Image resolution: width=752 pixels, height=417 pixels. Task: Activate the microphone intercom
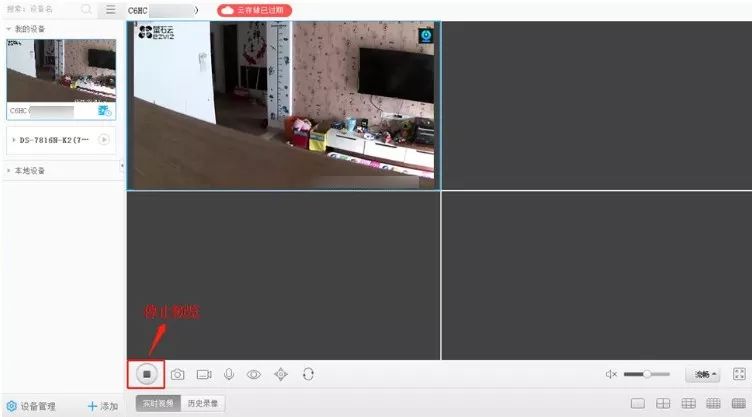[x=229, y=374]
